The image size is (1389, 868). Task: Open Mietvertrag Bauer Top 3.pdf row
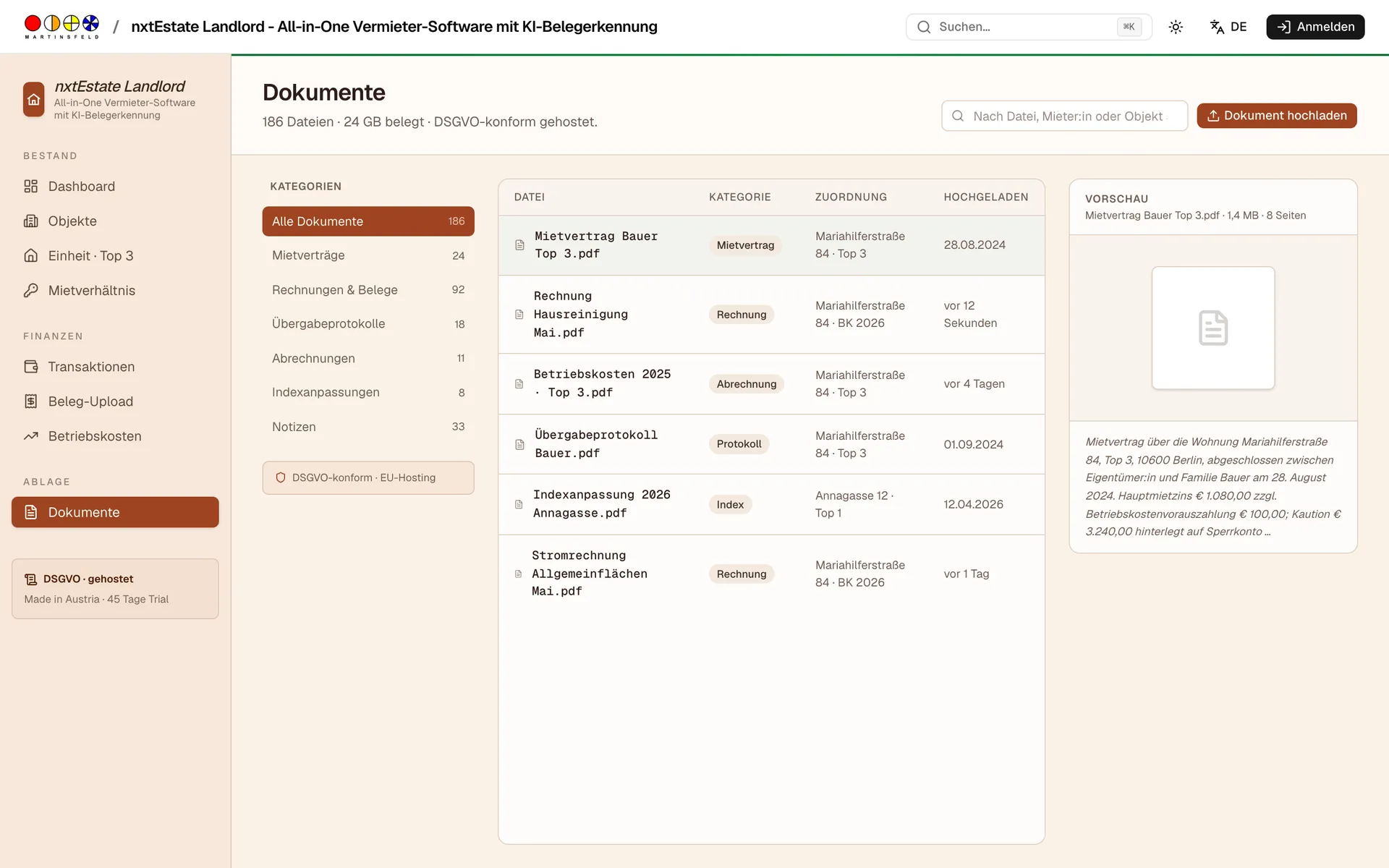click(x=771, y=245)
